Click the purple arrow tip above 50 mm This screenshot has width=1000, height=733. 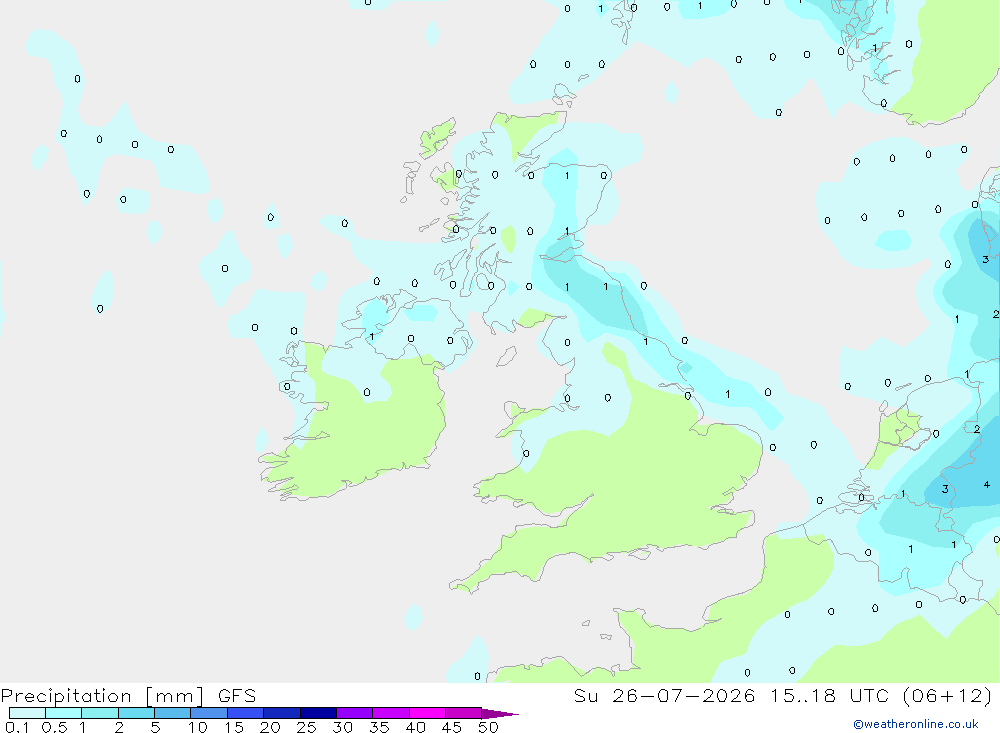(499, 714)
